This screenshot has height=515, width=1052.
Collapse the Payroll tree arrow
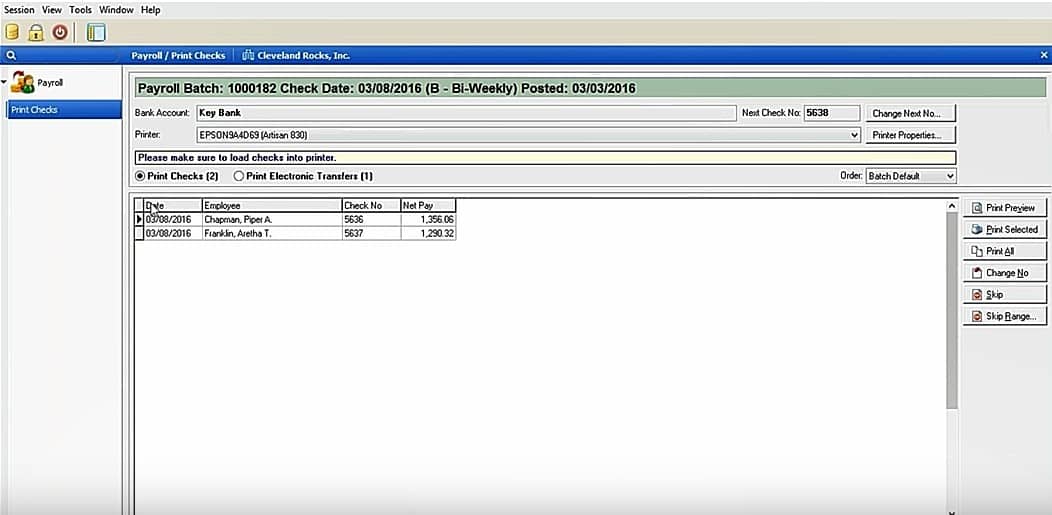coord(5,82)
